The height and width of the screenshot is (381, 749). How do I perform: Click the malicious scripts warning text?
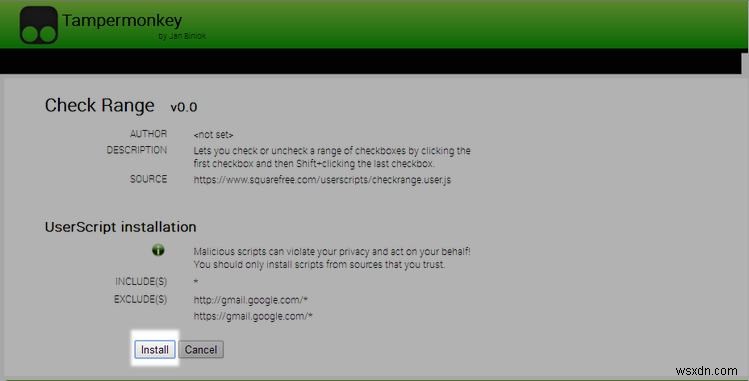click(x=332, y=258)
